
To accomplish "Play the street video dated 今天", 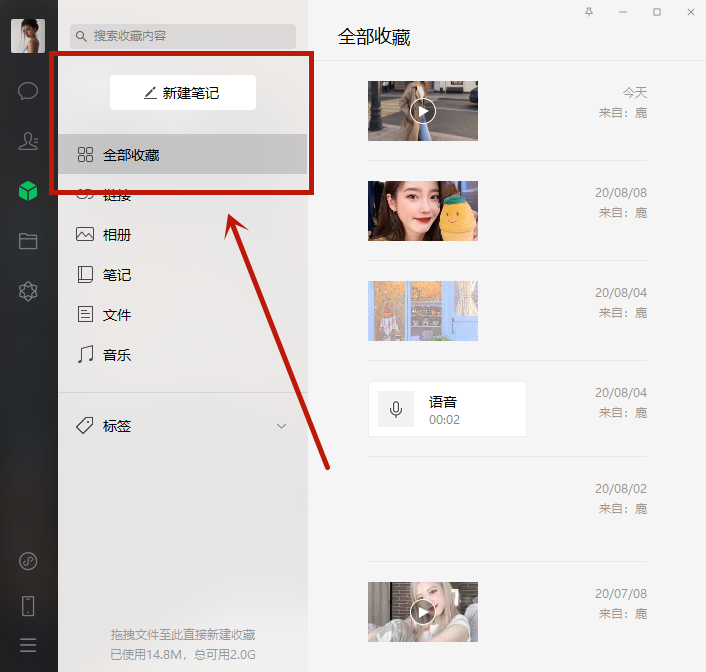I will pyautogui.click(x=423, y=111).
